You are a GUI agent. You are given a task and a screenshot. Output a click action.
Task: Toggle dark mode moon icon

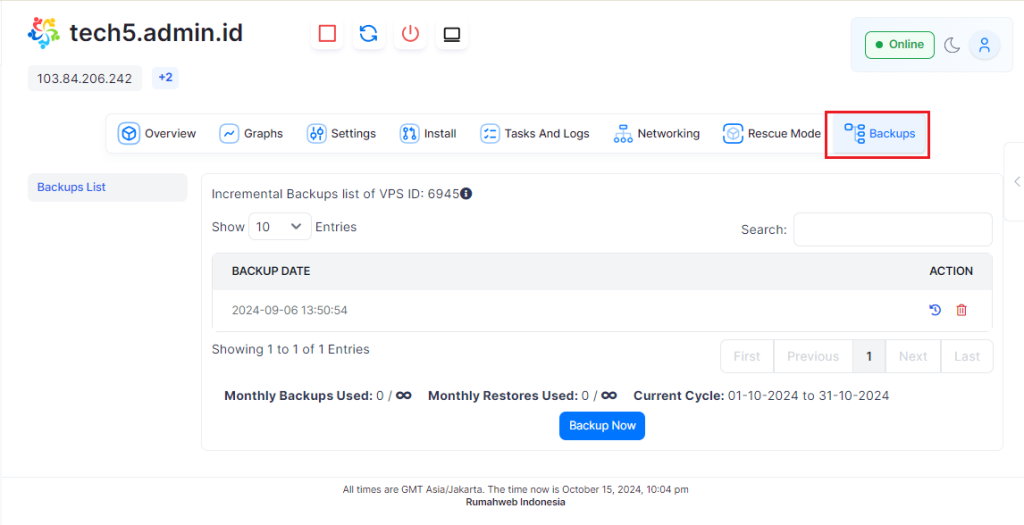click(952, 45)
